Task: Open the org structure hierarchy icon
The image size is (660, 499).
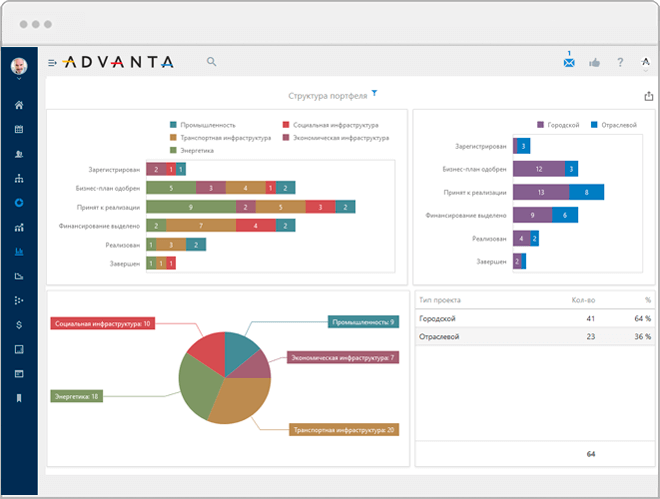Action: 19,178
